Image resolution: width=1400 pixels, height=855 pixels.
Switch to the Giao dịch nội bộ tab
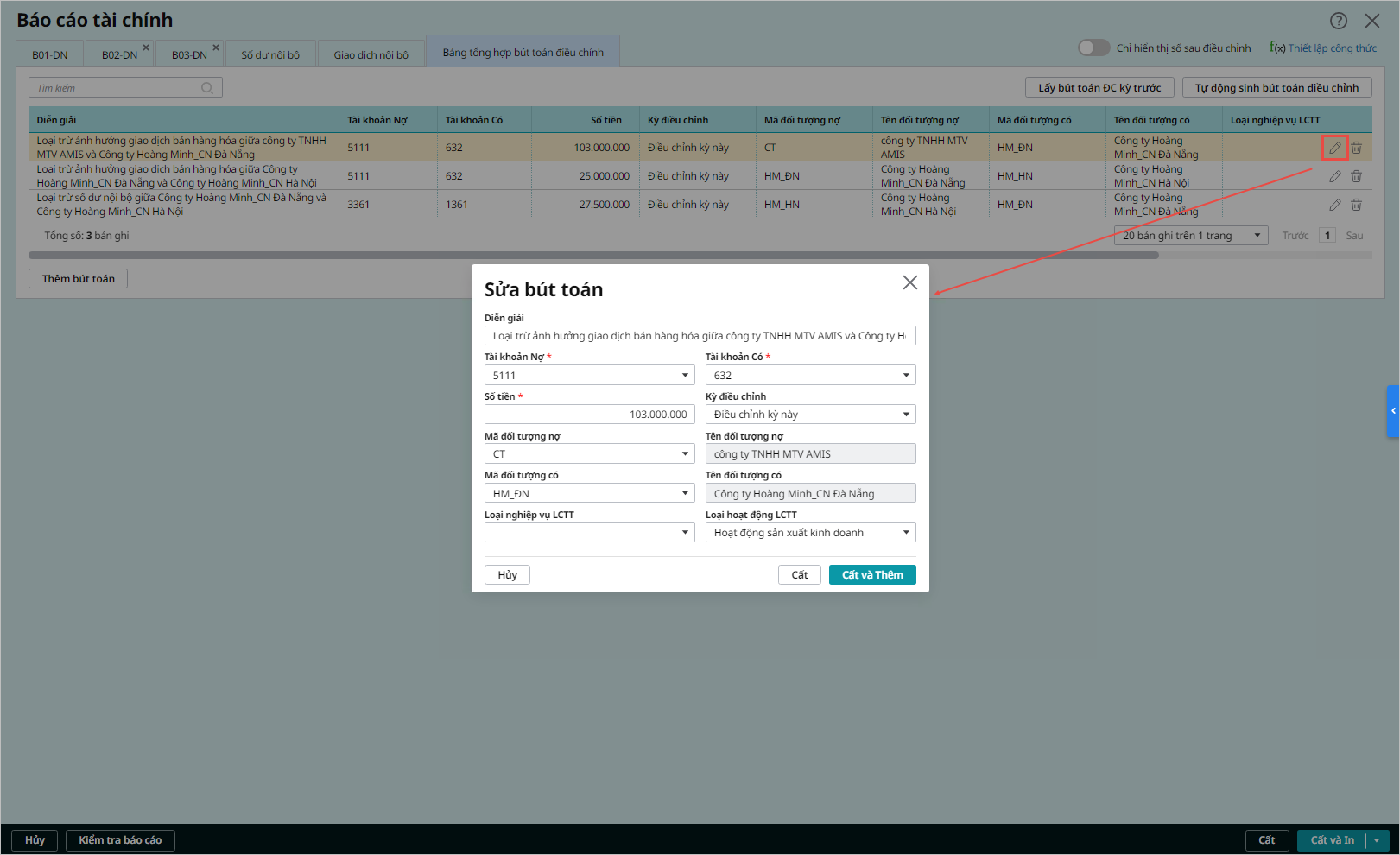tap(371, 55)
